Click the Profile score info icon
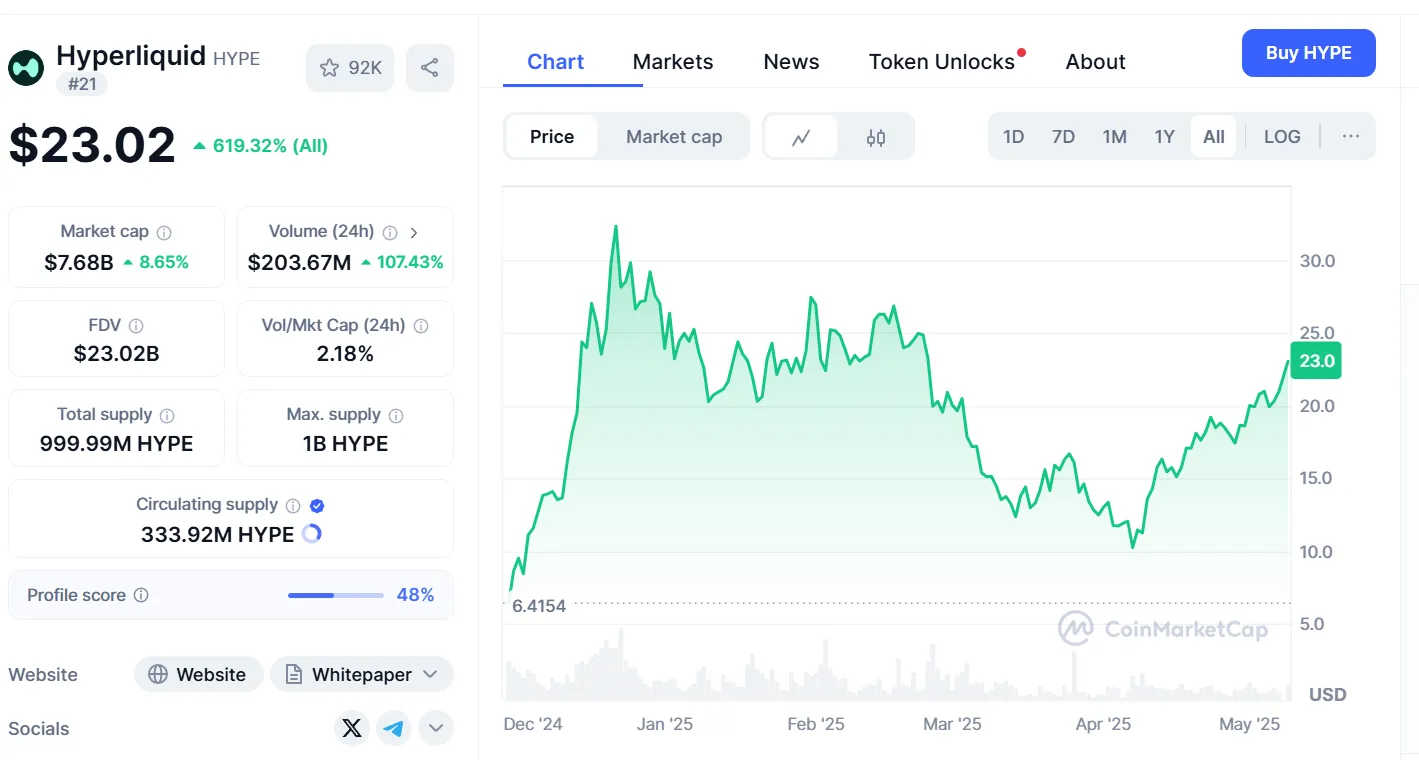 click(141, 595)
